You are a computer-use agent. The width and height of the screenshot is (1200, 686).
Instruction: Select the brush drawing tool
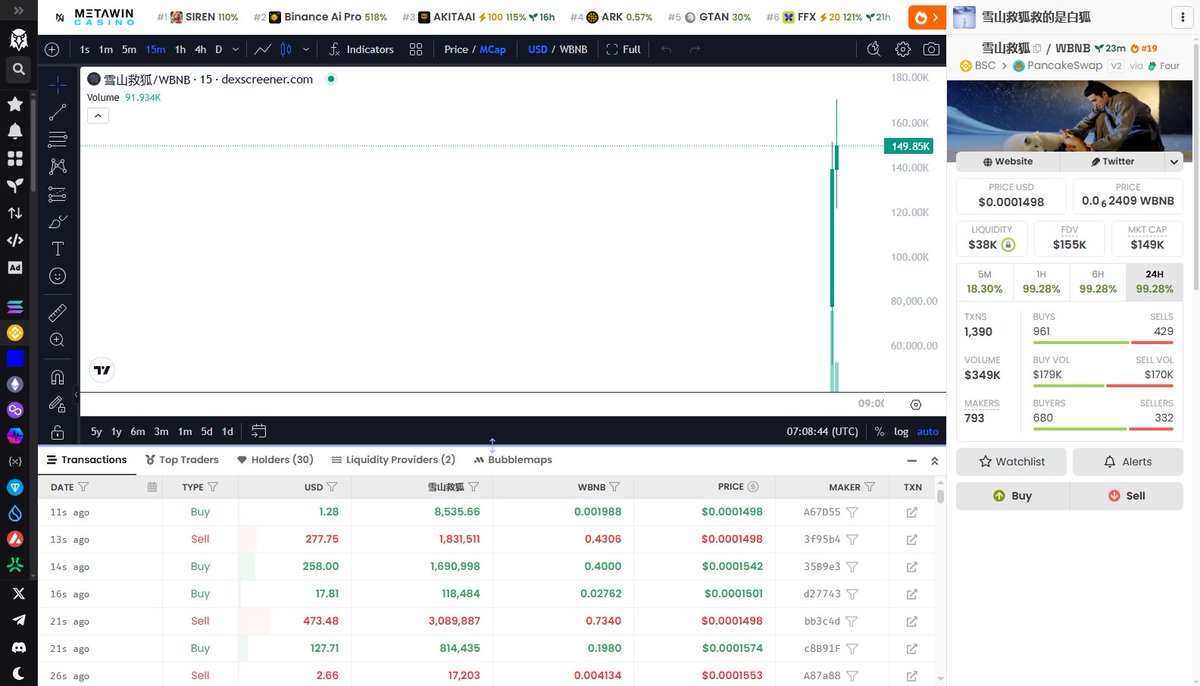pos(58,221)
